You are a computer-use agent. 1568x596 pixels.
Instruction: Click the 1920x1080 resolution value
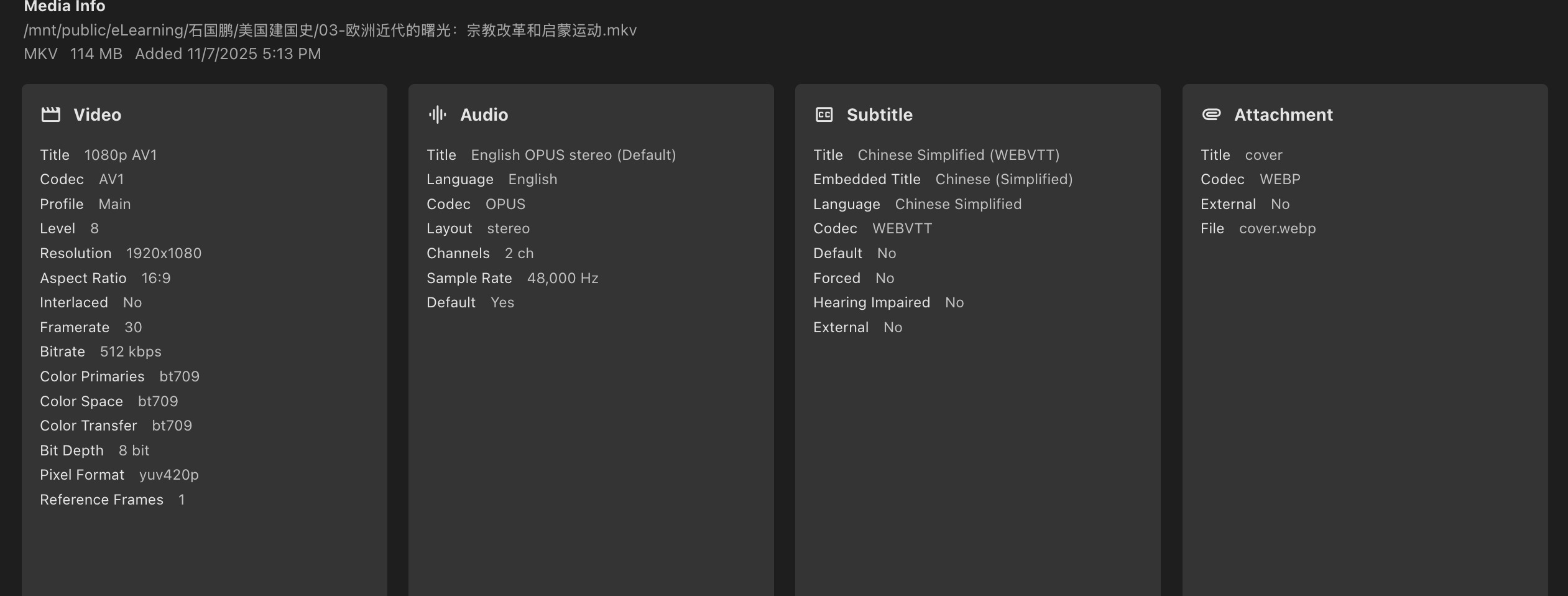point(164,253)
